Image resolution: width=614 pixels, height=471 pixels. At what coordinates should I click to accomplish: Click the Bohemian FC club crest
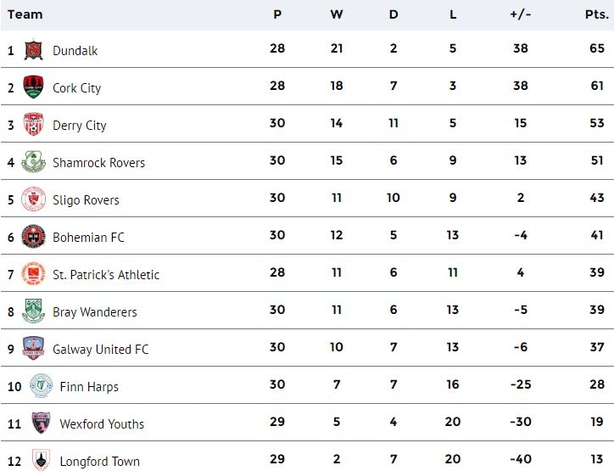pos(33,236)
